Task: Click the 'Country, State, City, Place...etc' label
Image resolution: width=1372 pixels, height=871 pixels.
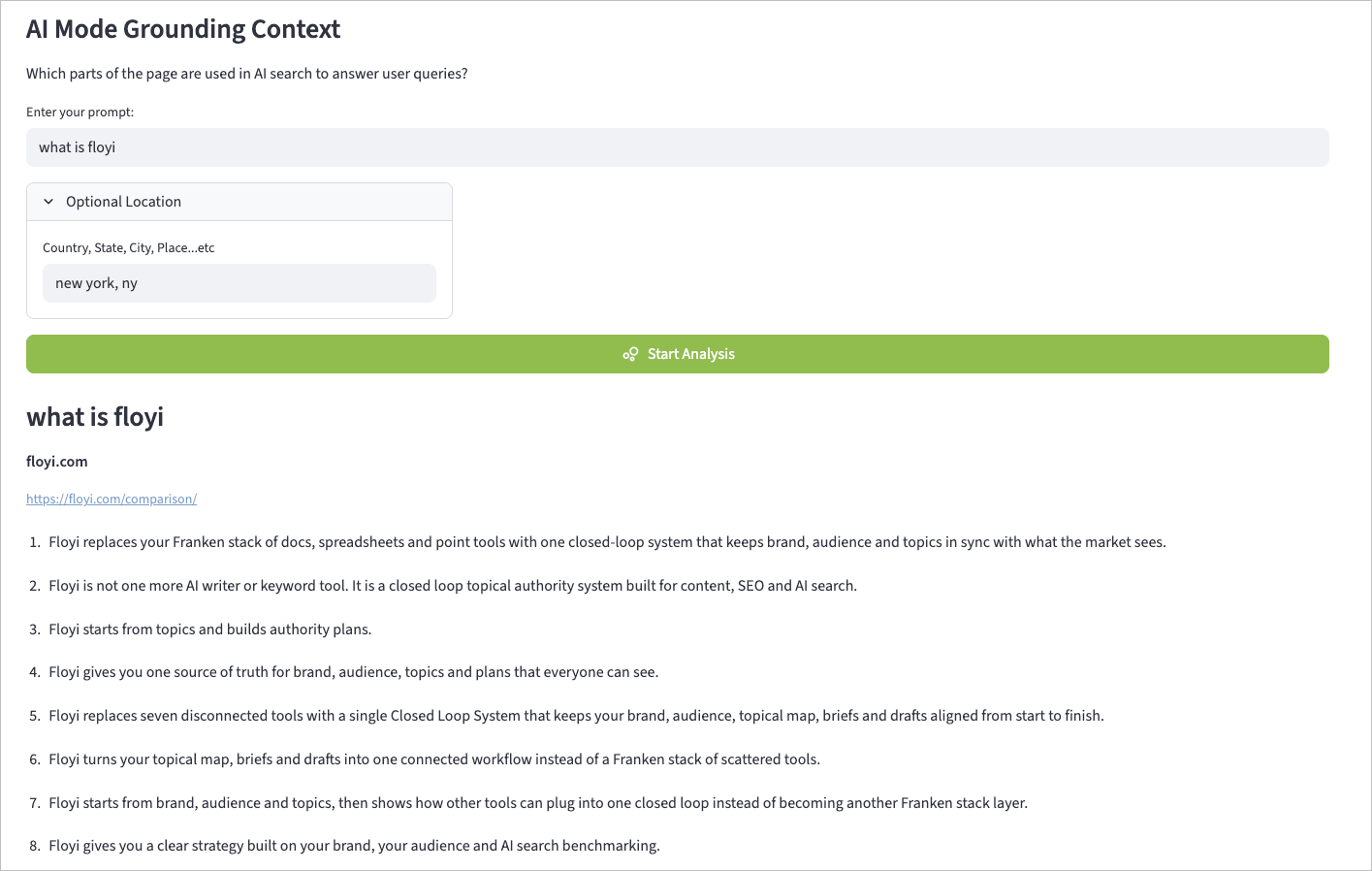Action: 129,248
